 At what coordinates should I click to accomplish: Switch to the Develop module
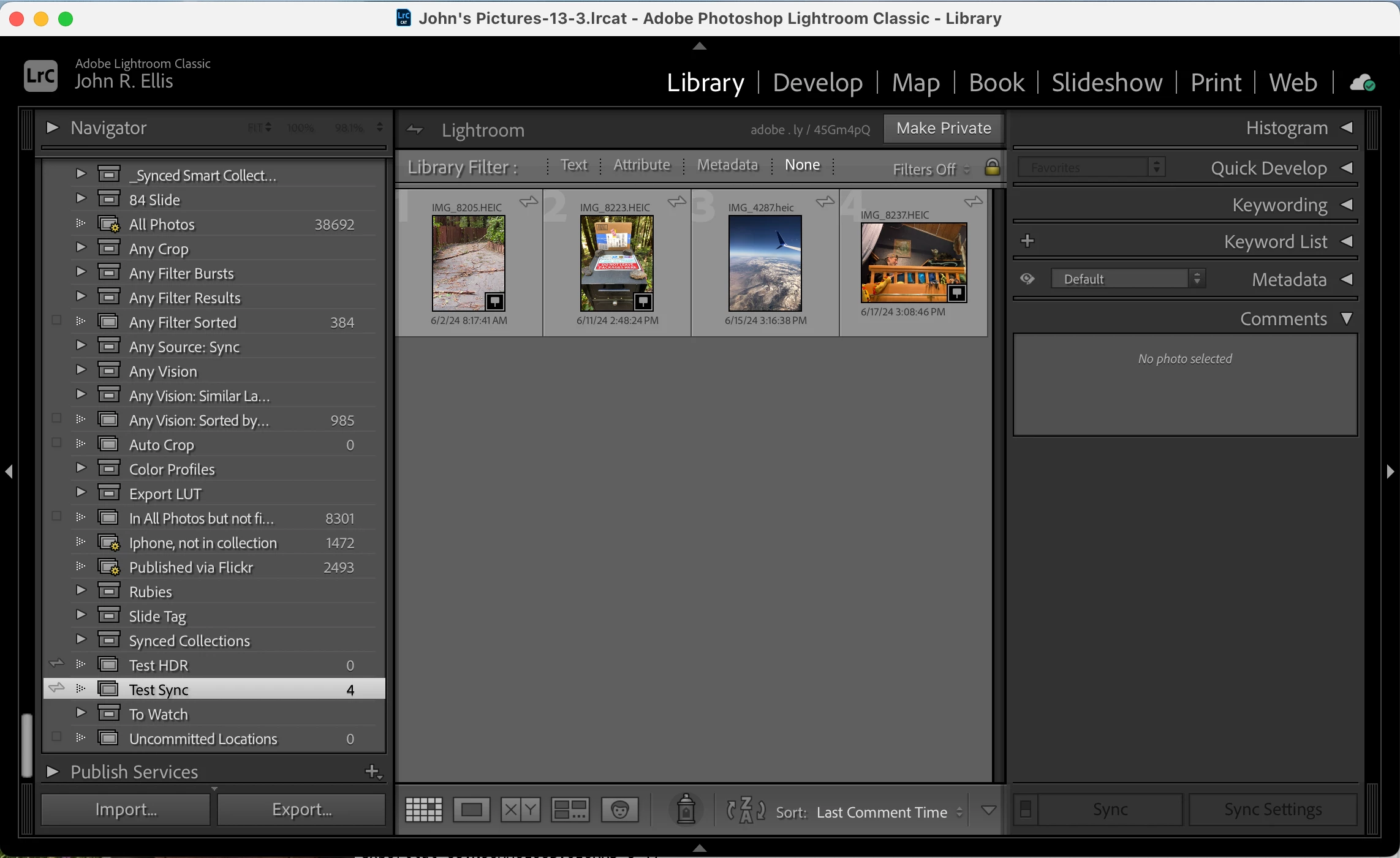(817, 83)
